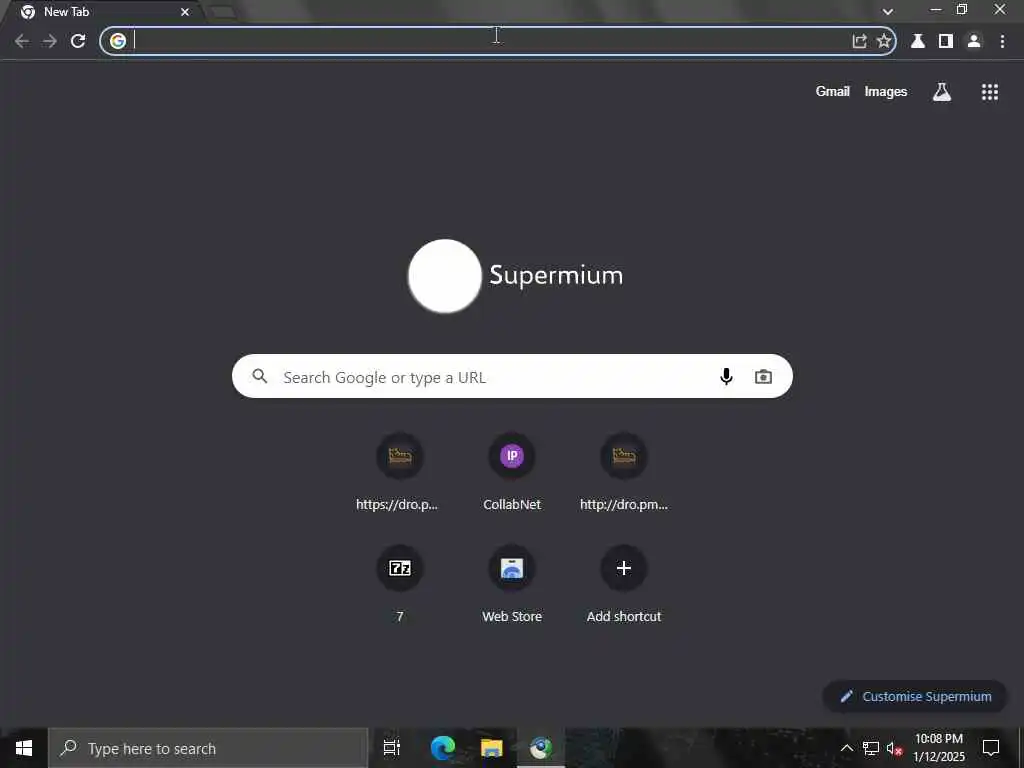Open the clock showing 10:08 PM
Image resolution: width=1024 pixels, height=768 pixels.
938,748
